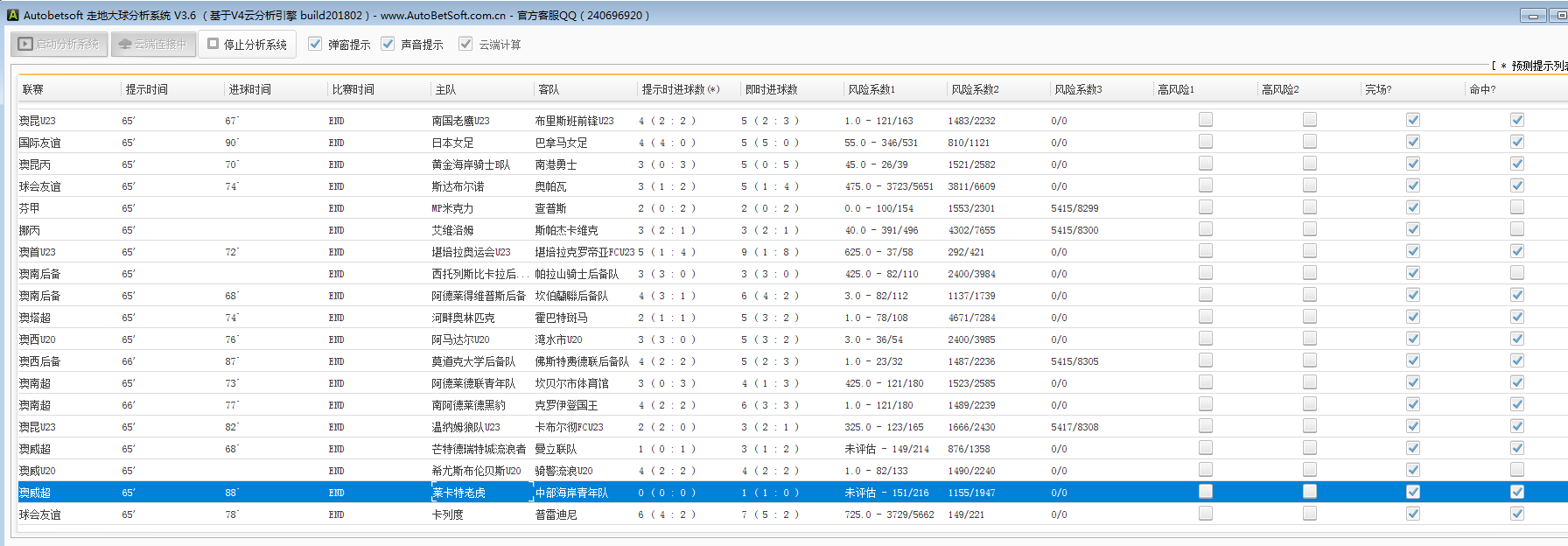The height and width of the screenshot is (546, 1568).
Task: Select the 斯达布尔诺 team name cell
Action: click(x=458, y=186)
